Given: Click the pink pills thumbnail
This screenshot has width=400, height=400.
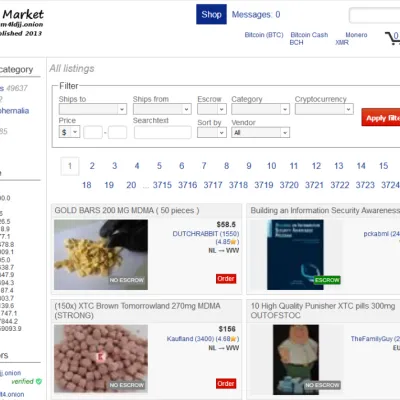Looking at the screenshot, I should click(x=101, y=359).
